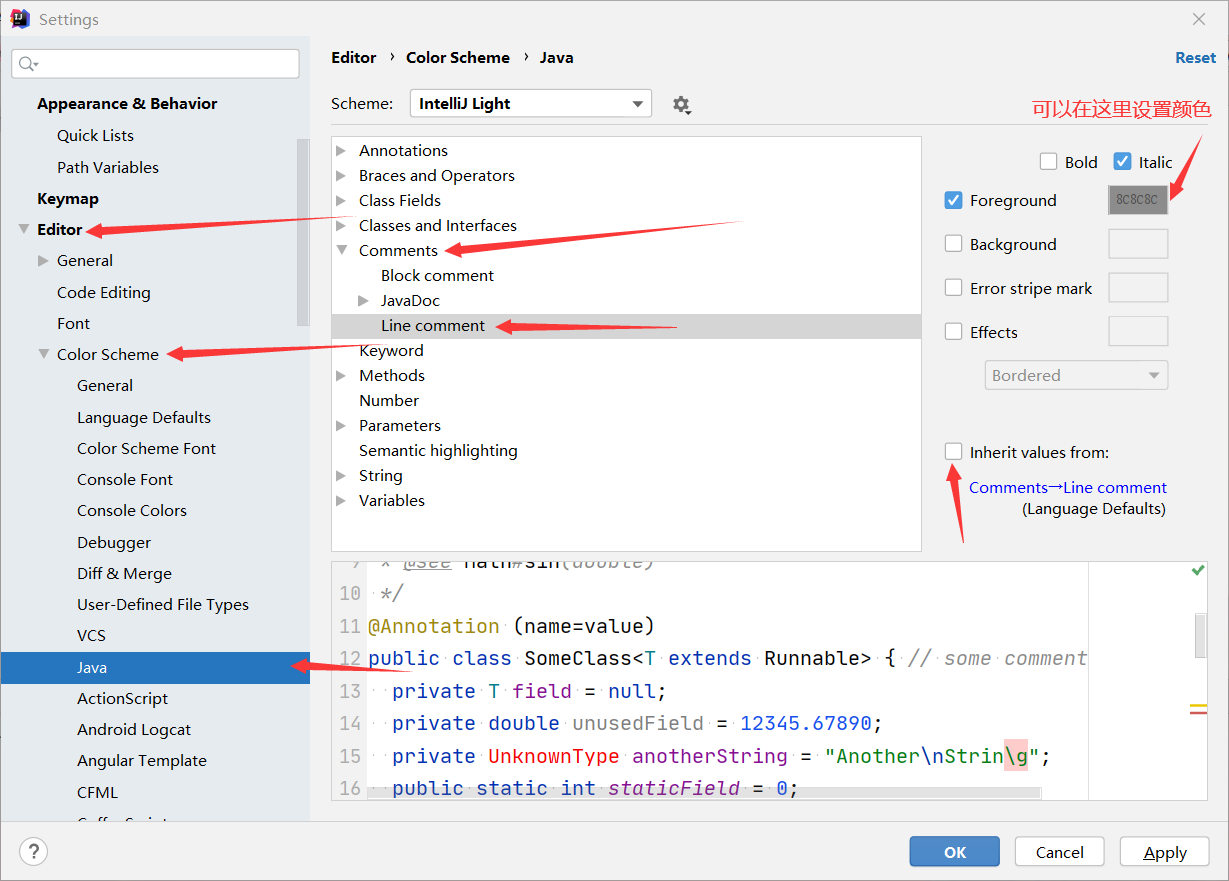Open the help question mark
1229x881 pixels.
click(x=34, y=851)
